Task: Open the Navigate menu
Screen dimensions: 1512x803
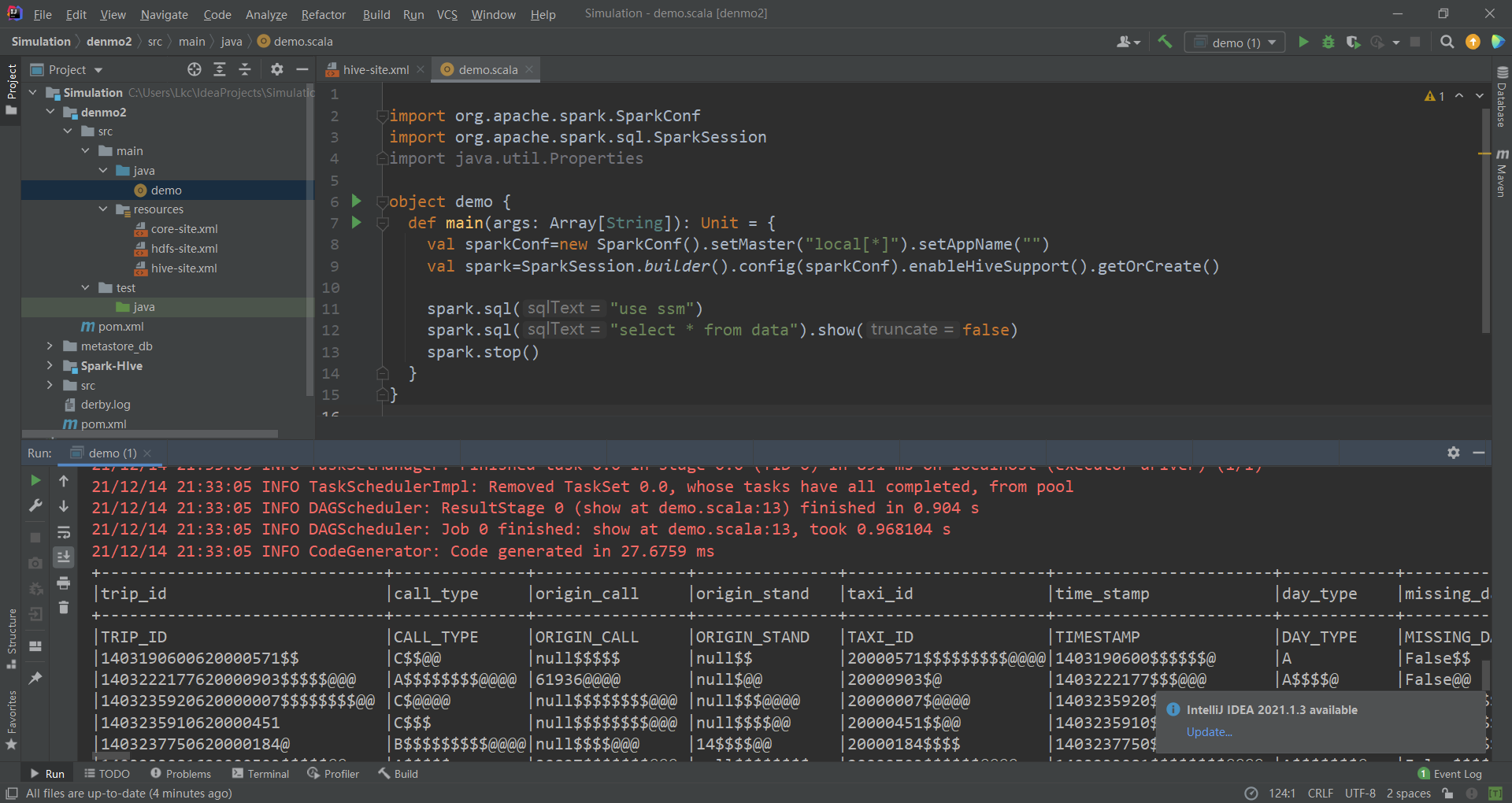Action: click(x=164, y=14)
